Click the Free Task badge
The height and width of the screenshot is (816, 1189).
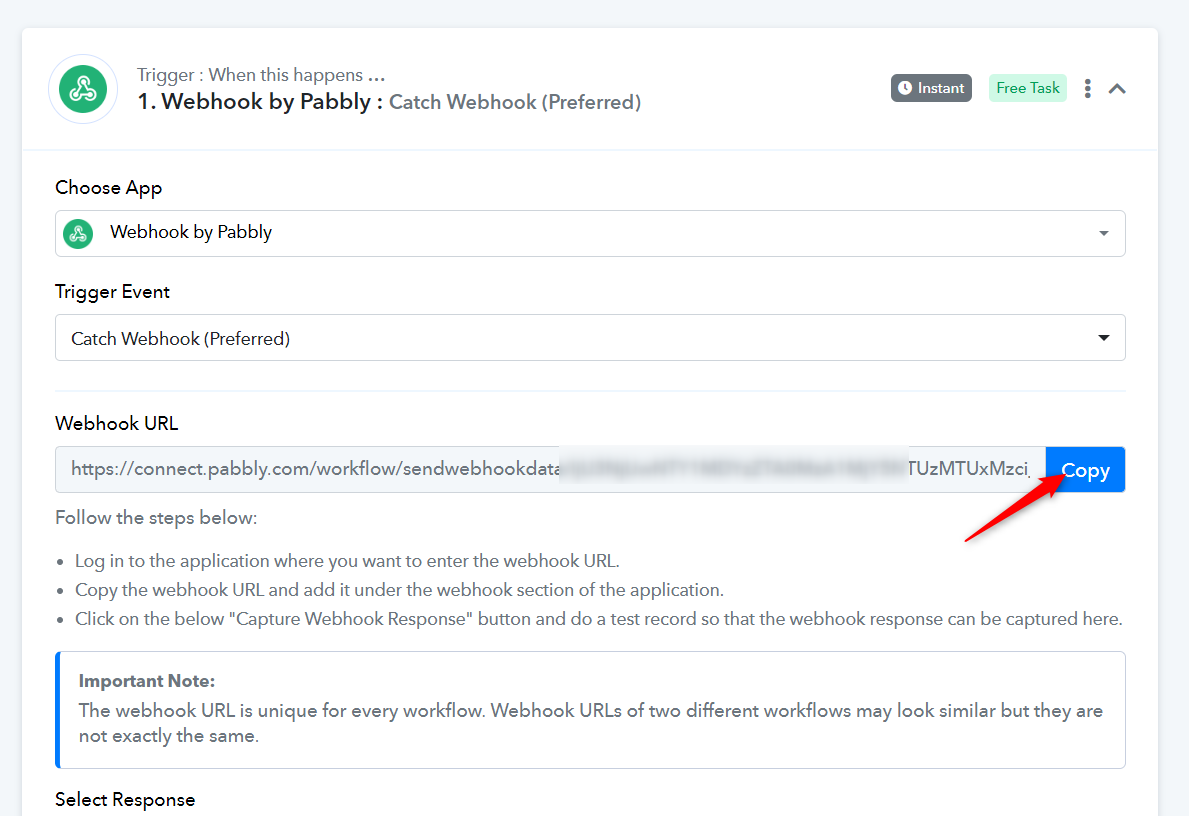(x=1027, y=88)
